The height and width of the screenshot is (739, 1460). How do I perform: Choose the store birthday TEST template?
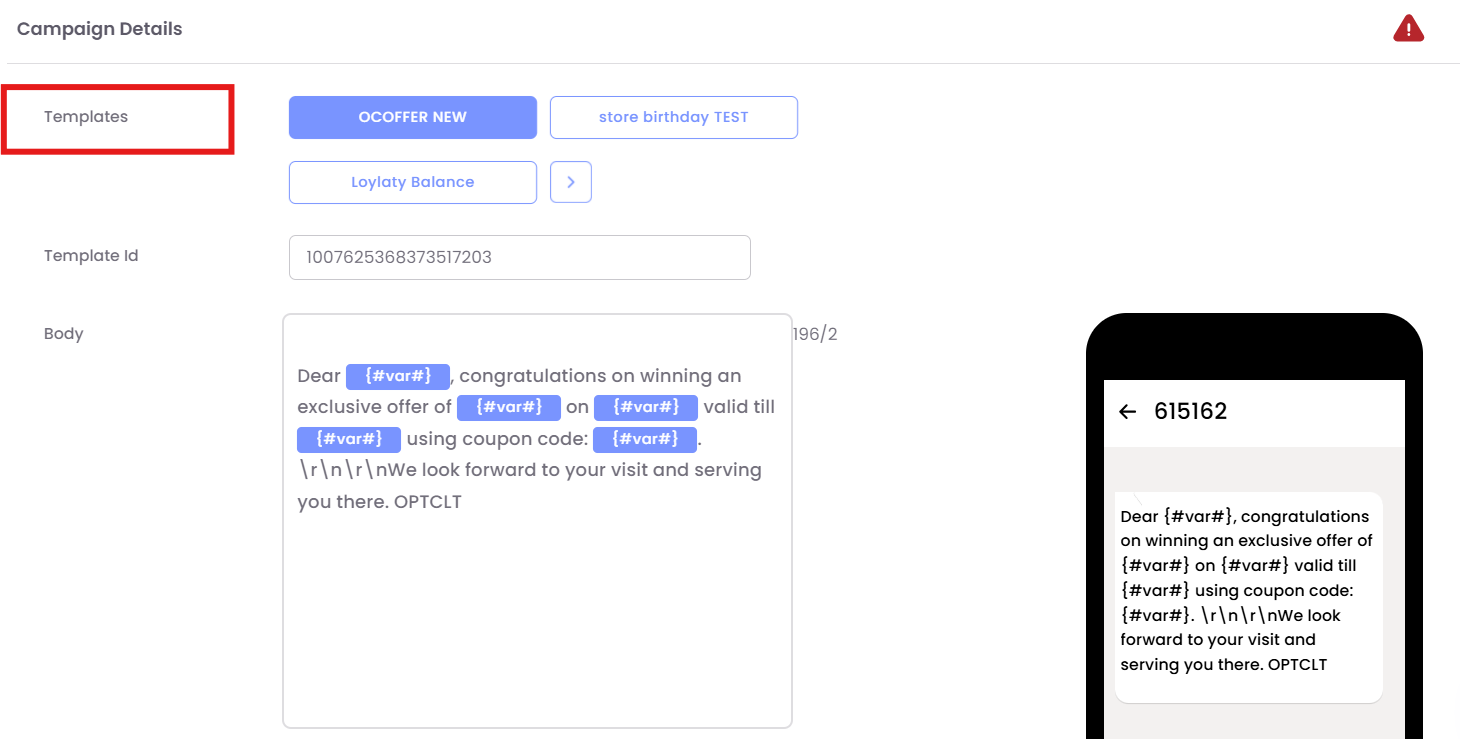pyautogui.click(x=673, y=117)
